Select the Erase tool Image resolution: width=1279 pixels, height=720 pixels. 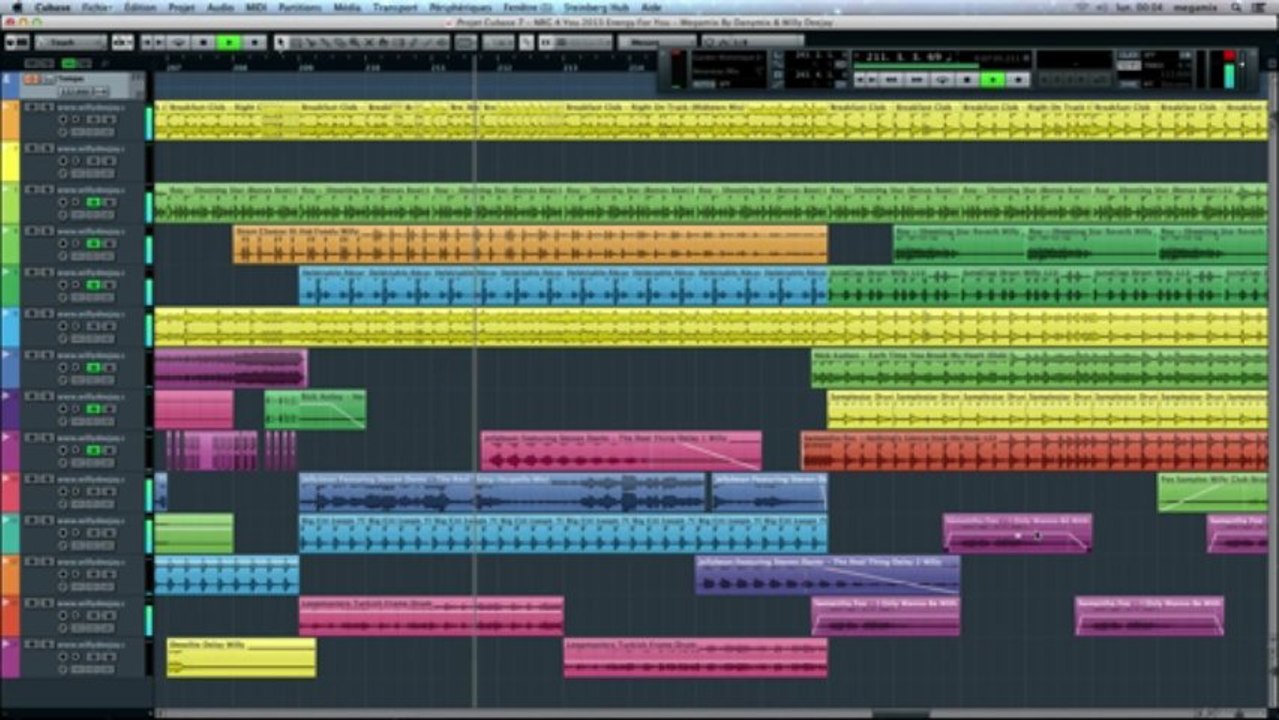(340, 42)
